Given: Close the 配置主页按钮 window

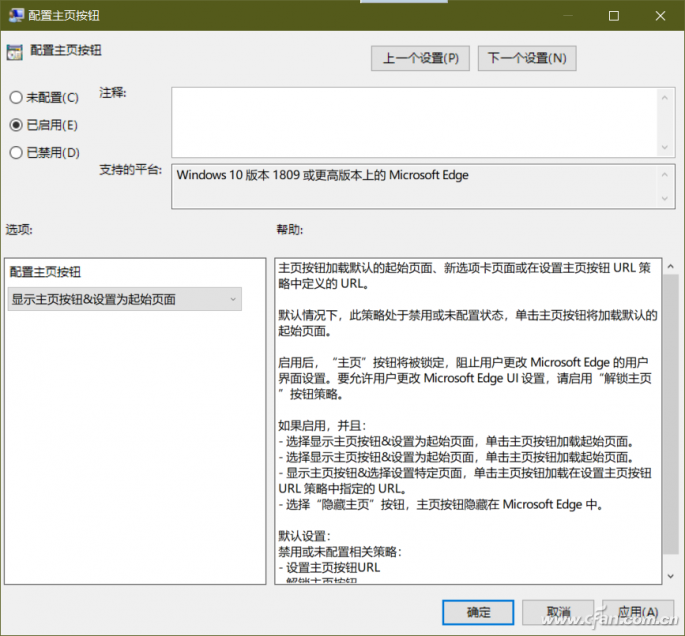Looking at the screenshot, I should pos(660,16).
